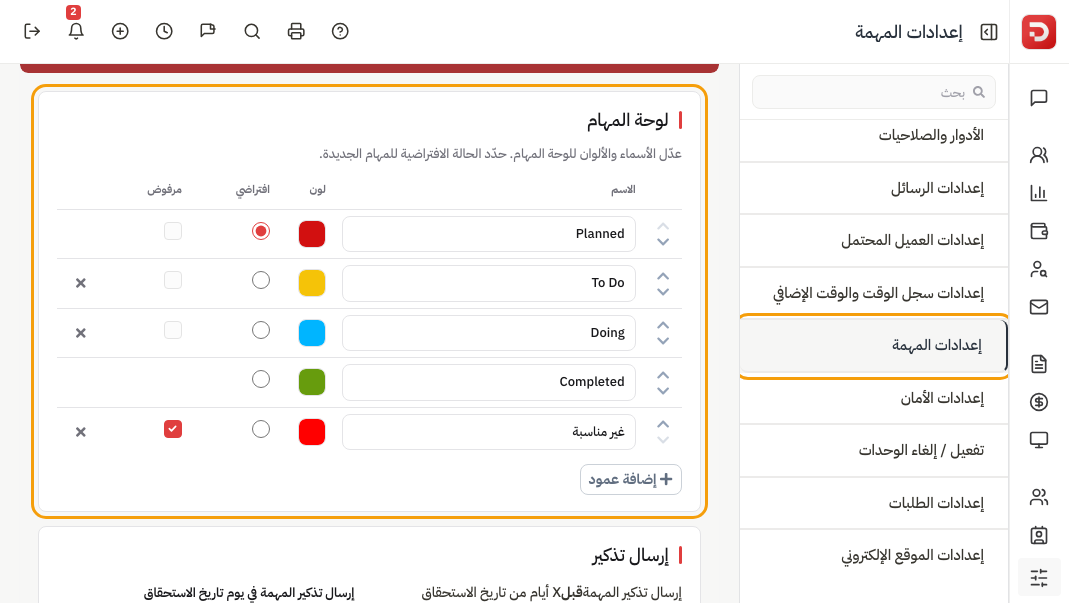Open إعدادات الطلبات settings menu item
1069x603 pixels.
click(873, 503)
